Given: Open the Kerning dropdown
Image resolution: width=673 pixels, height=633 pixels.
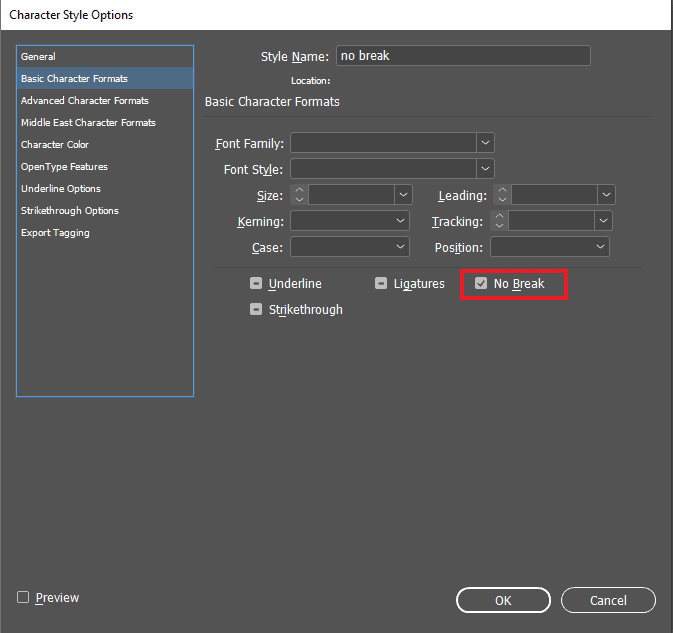Looking at the screenshot, I should coord(401,221).
